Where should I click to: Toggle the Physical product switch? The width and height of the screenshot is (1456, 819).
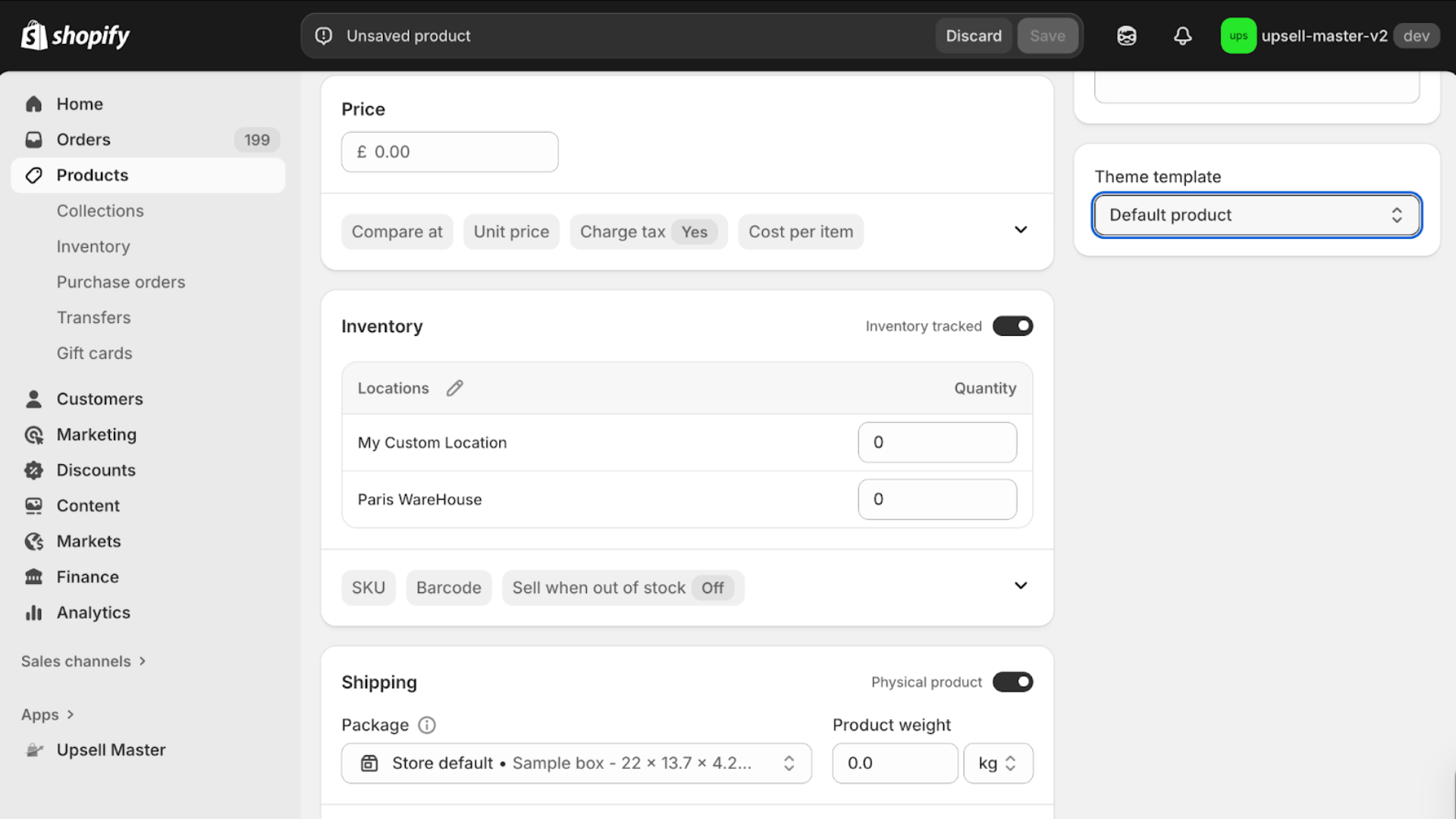click(1012, 682)
